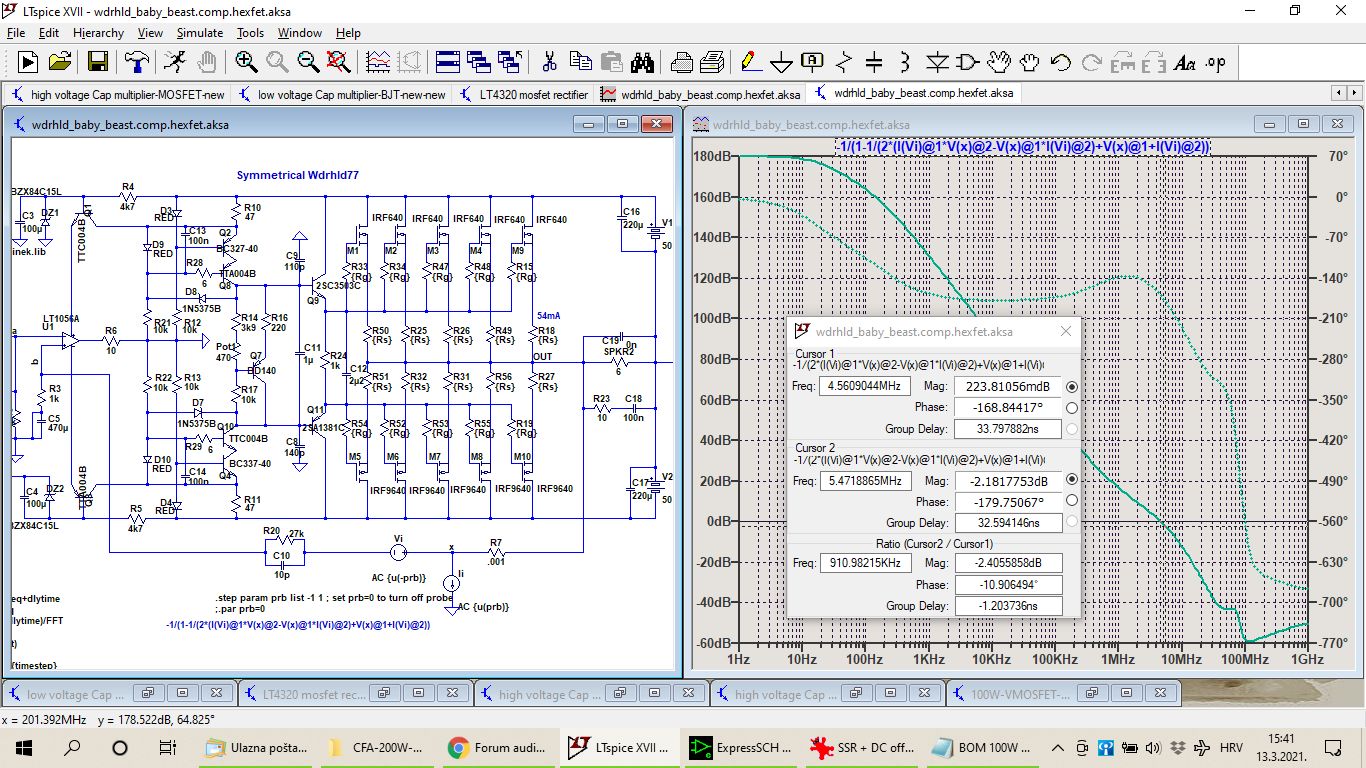Click the plot trace expression label at top
1366x768 pixels.
click(1023, 147)
